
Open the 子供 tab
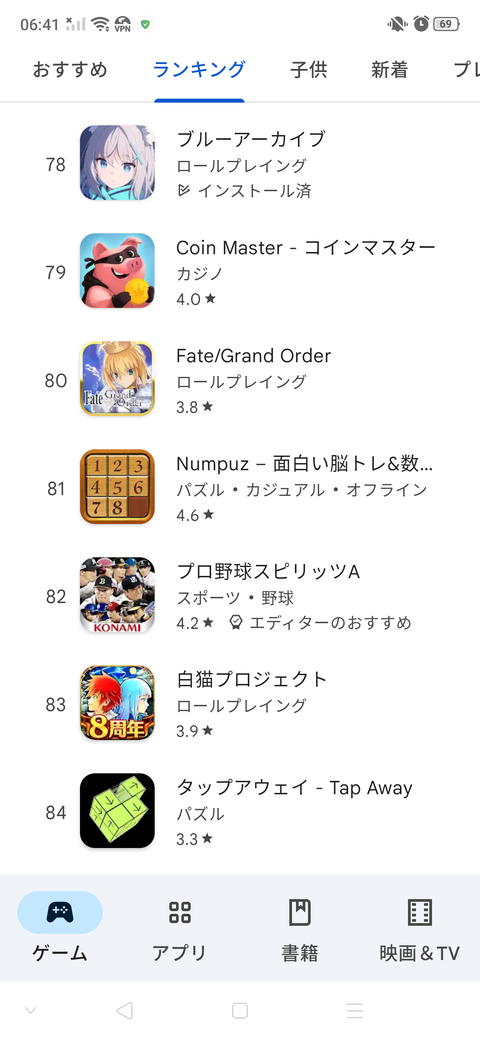309,70
